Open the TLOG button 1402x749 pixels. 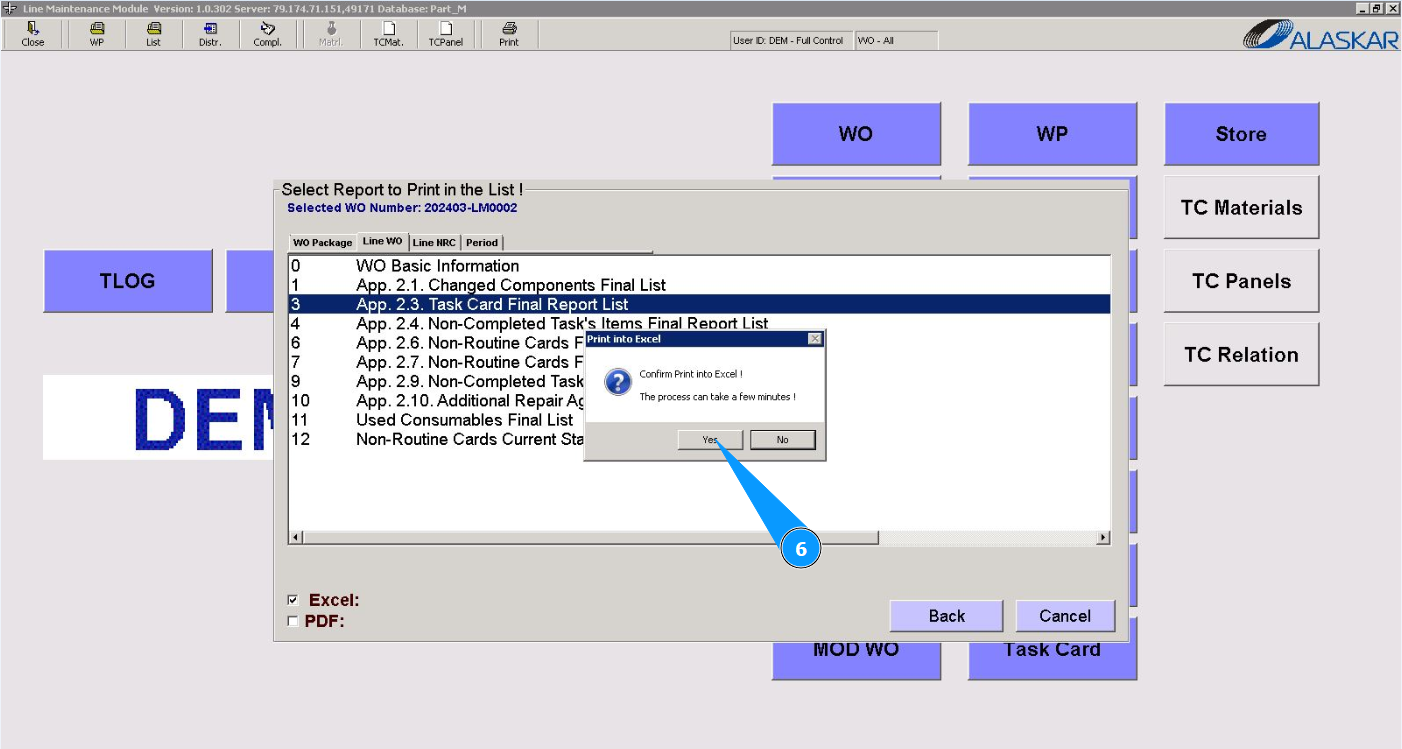coord(128,281)
